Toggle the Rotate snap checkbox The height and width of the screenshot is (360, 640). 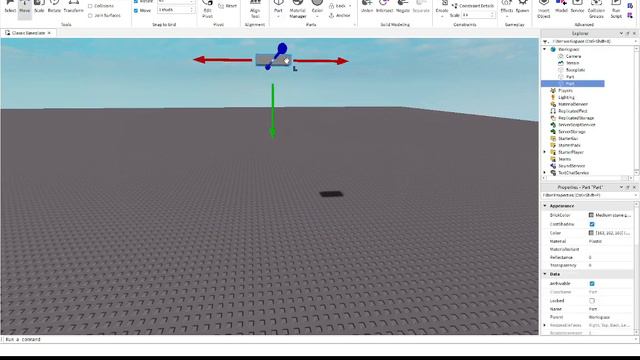136,1
